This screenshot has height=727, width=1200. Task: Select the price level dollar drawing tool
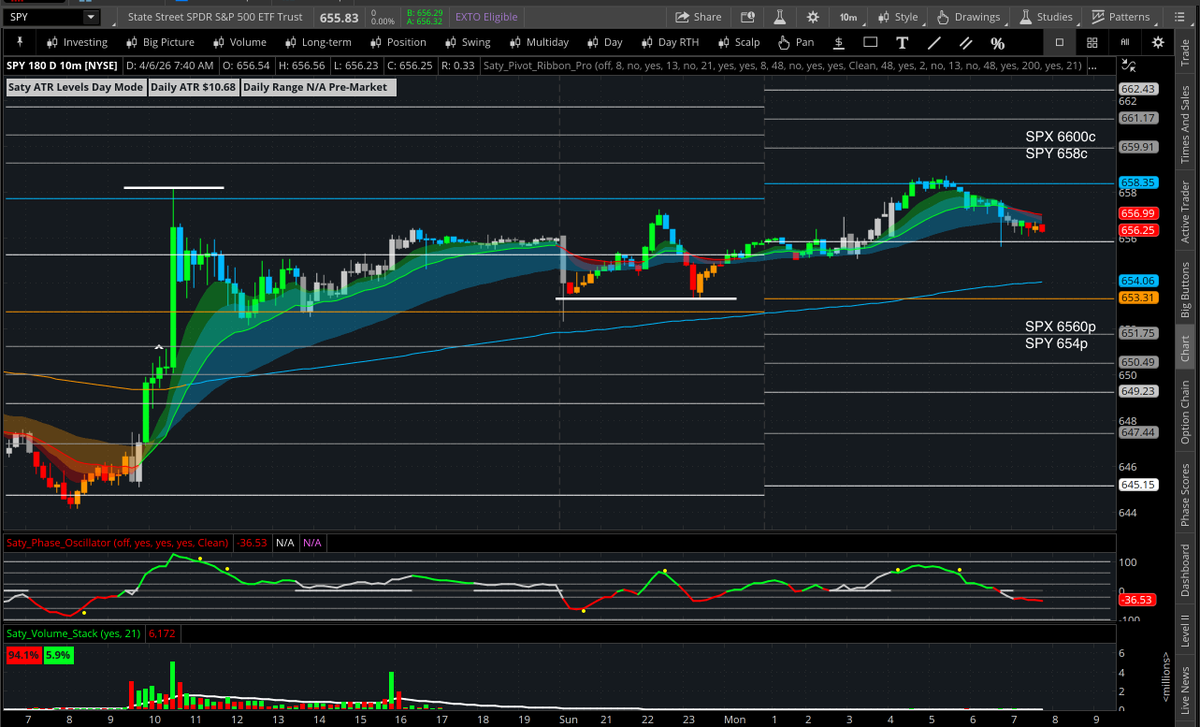pyautogui.click(x=838, y=42)
